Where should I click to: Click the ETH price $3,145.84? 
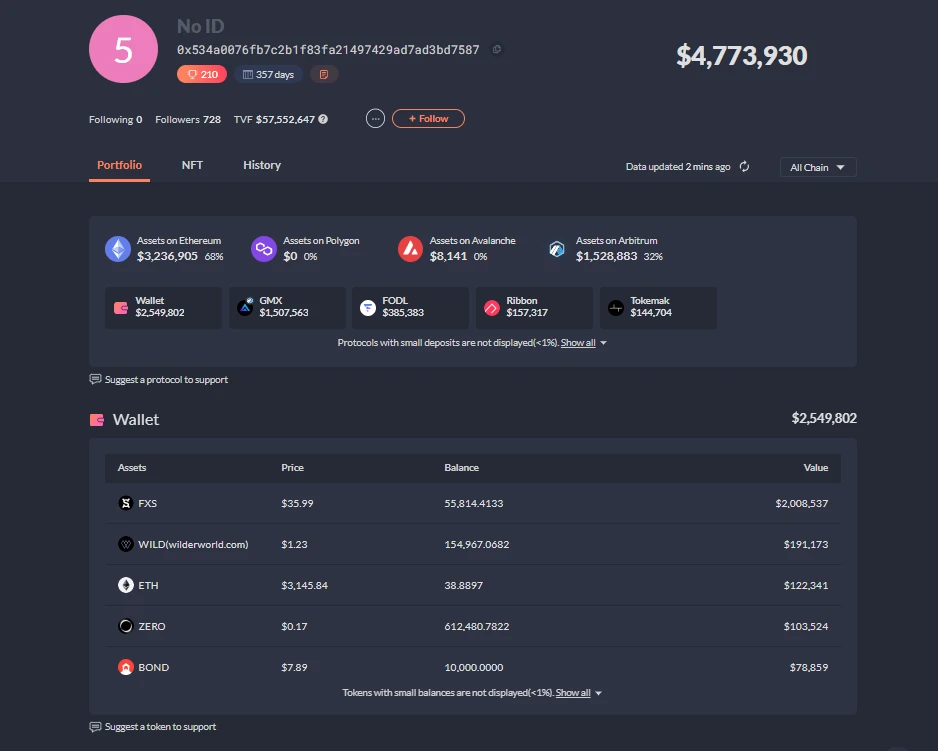coord(304,585)
